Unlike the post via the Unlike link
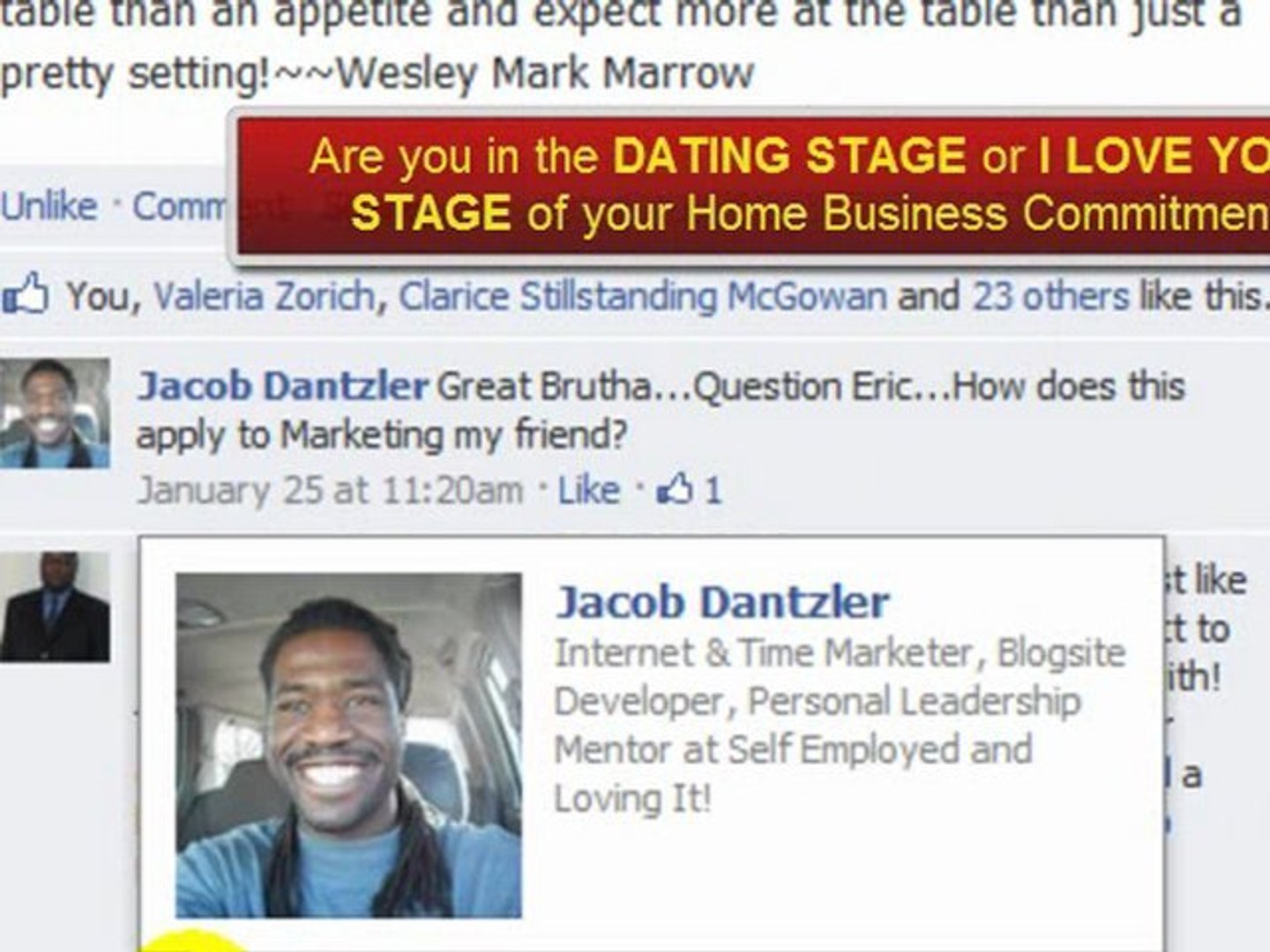This screenshot has height=952, width=1270. [x=49, y=206]
